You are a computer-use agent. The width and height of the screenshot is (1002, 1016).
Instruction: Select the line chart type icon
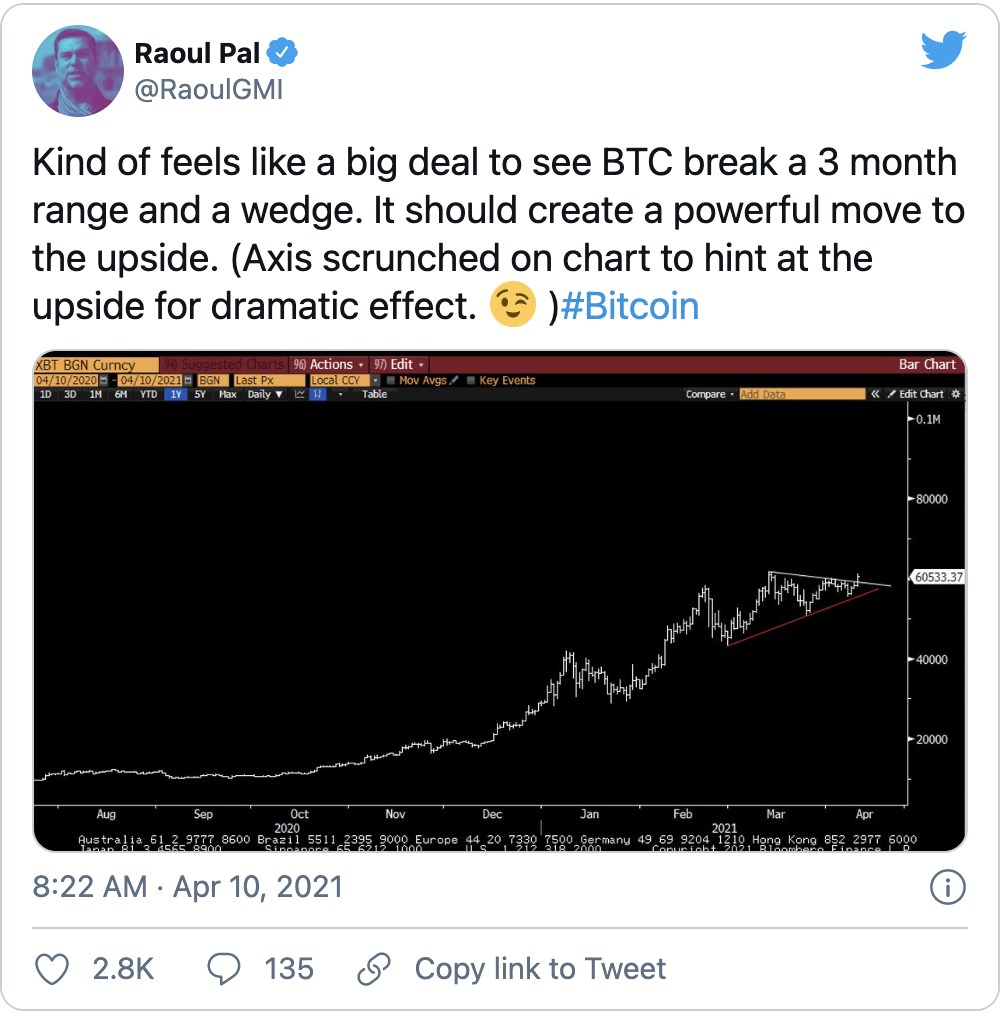299,394
